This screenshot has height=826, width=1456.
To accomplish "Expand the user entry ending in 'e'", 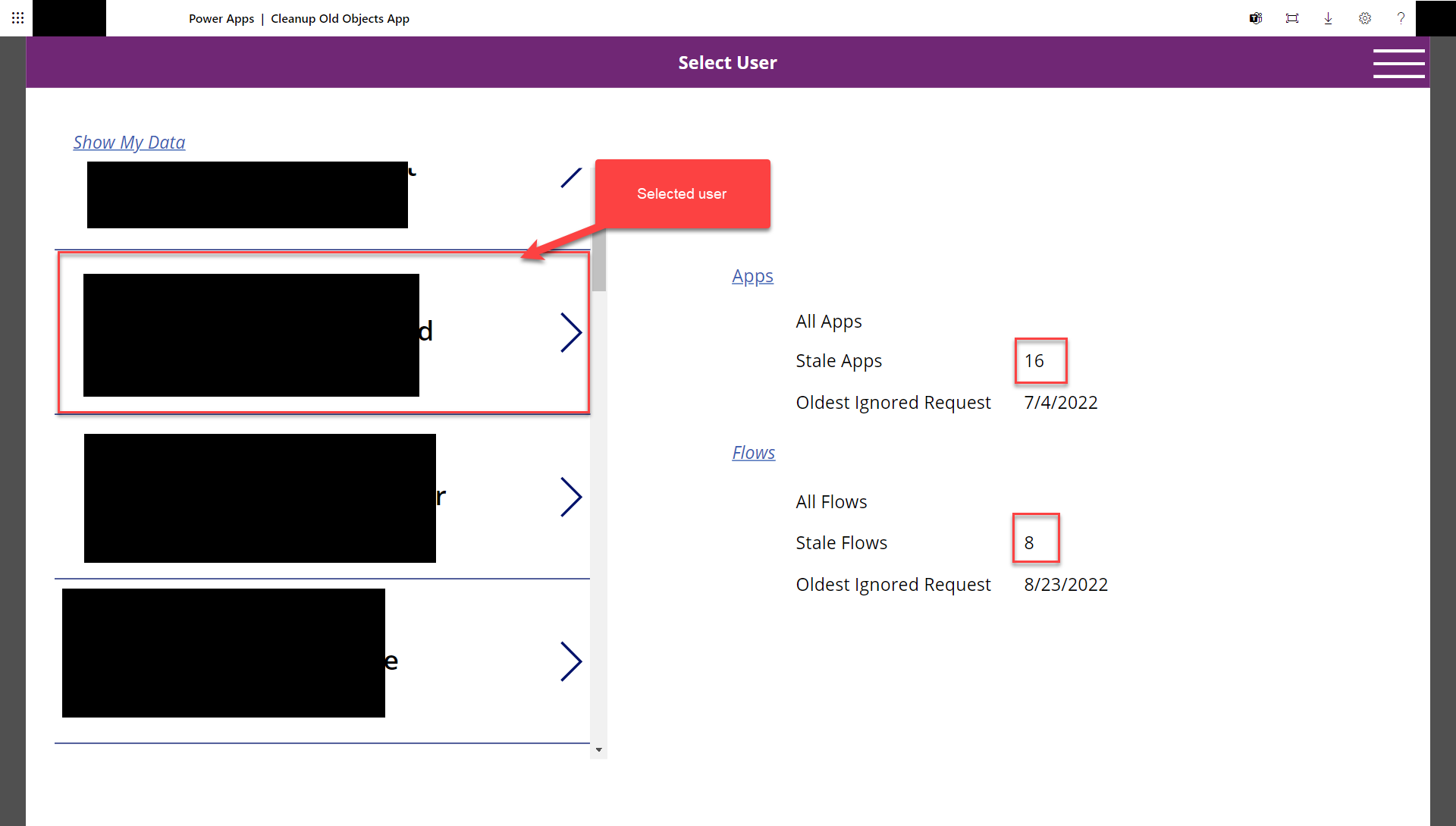I will [571, 661].
